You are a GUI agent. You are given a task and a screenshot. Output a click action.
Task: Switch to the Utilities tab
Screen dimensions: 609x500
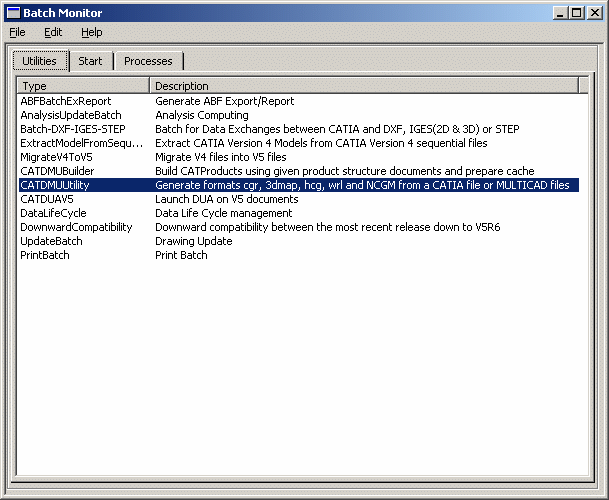[40, 61]
